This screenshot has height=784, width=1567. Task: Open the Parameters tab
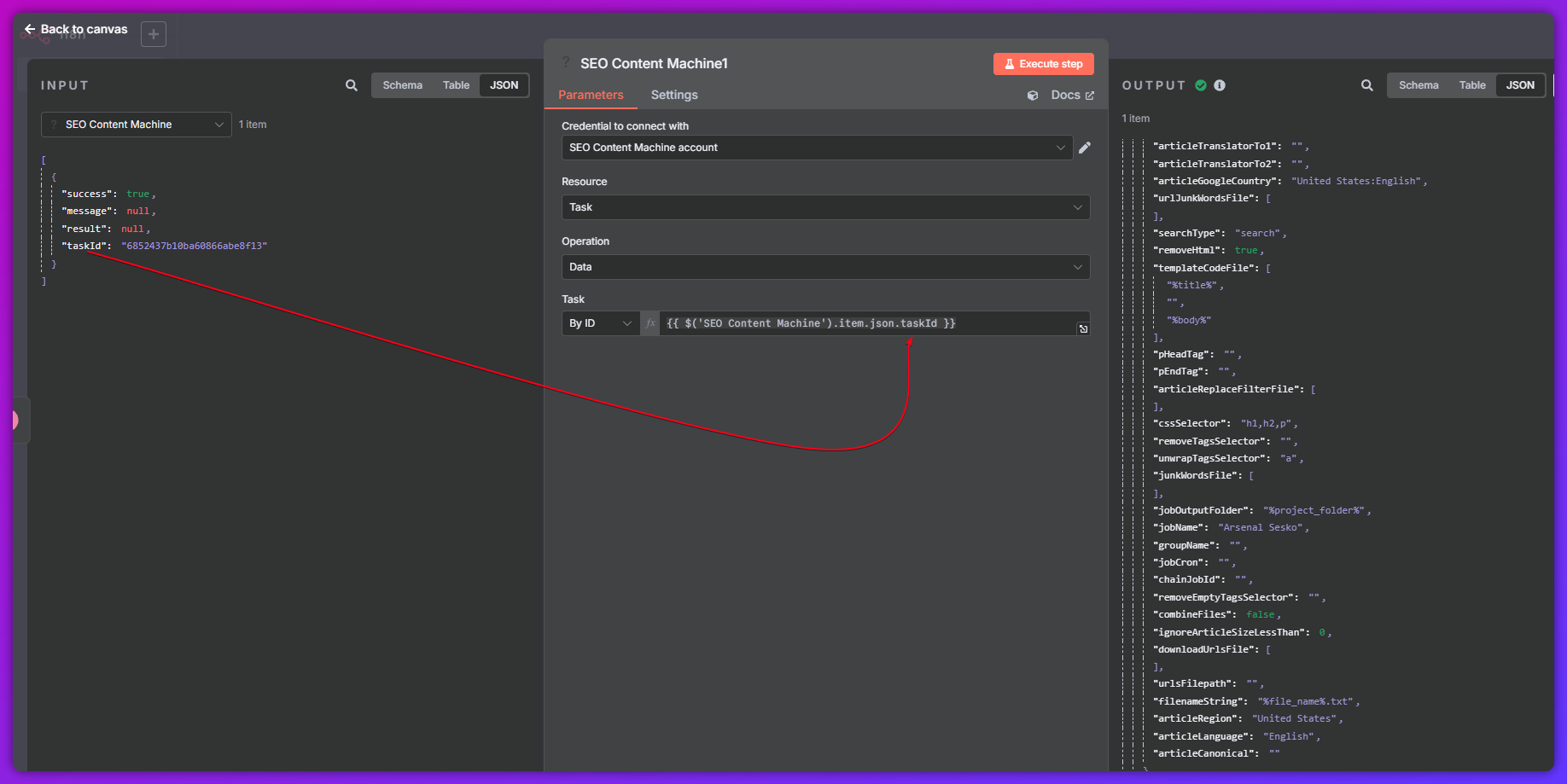click(591, 96)
